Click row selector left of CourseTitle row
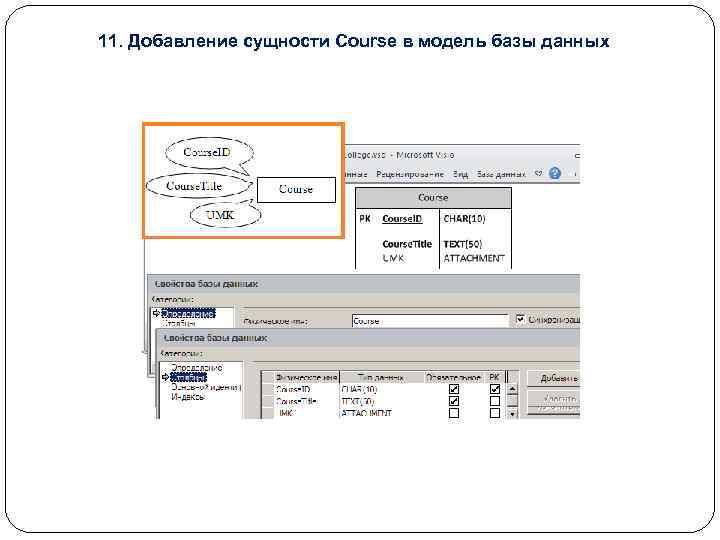720x540 pixels. pos(268,401)
